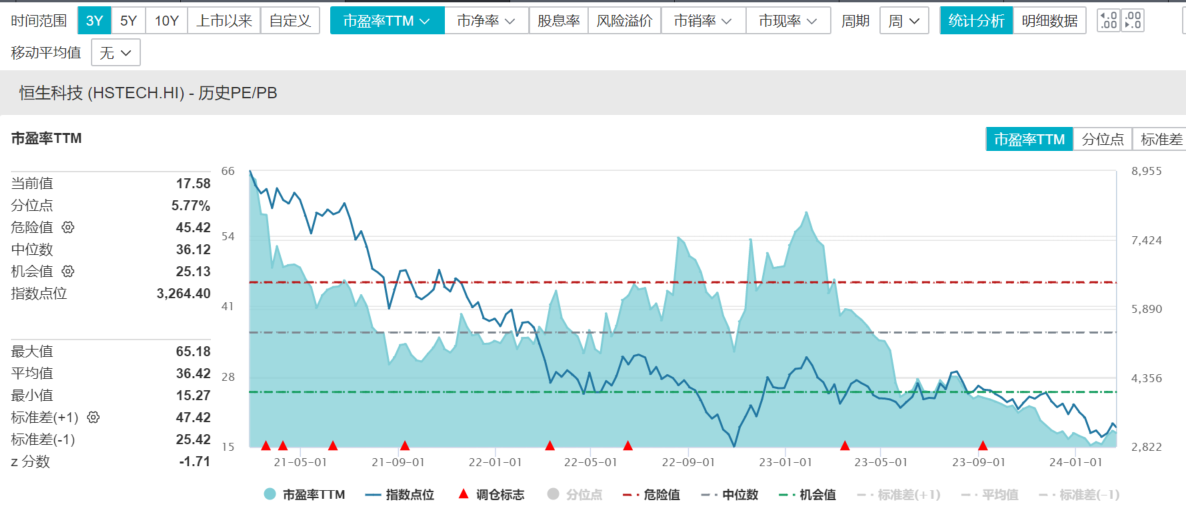Select 5Y time range
The image size is (1186, 511).
tap(129, 20)
